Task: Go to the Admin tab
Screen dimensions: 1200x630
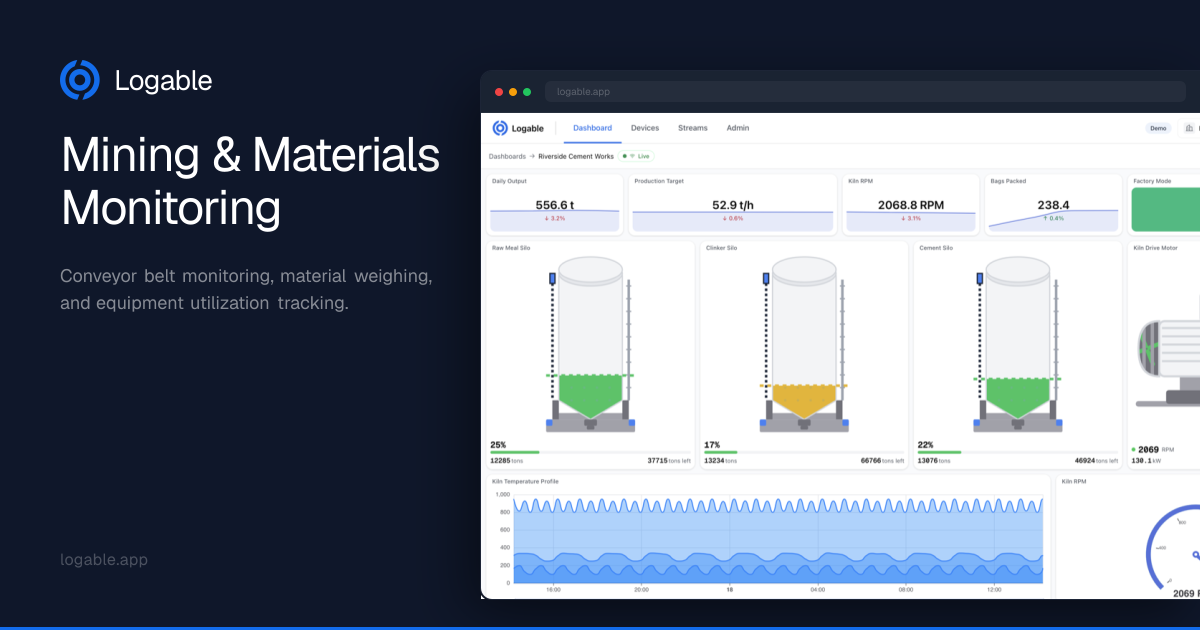Action: [738, 128]
